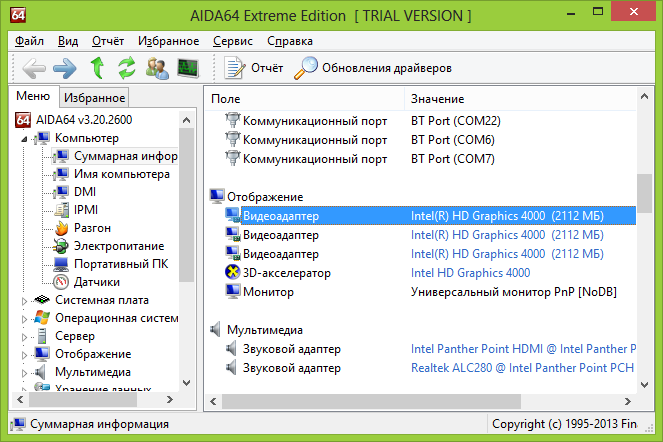Collapse the Компьютер tree node
This screenshot has width=663, height=442.
(x=24, y=139)
